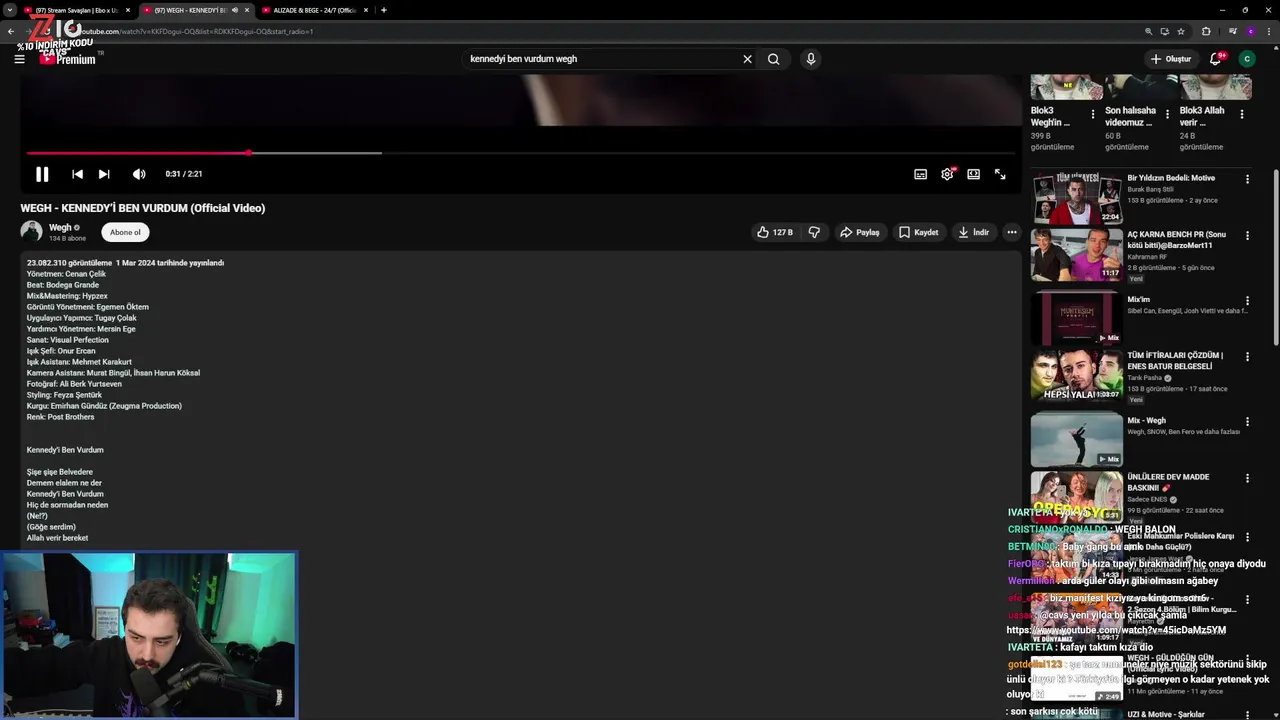Open YouTube notifications bell
1280x720 pixels.
(x=1216, y=59)
